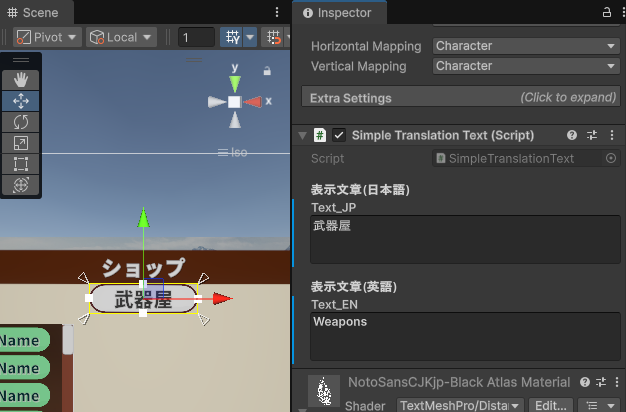The image size is (626, 412).
Task: Open Simple Translation Text help reference
Action: coord(572,135)
